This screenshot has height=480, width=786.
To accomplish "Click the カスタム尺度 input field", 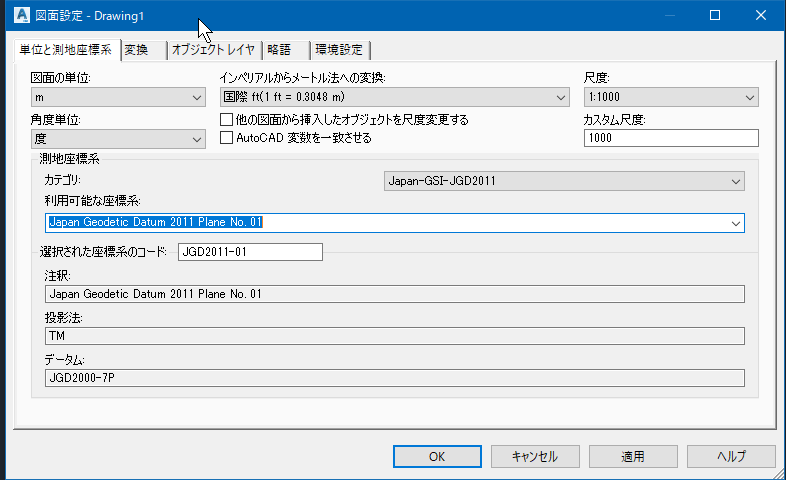I will click(671, 138).
